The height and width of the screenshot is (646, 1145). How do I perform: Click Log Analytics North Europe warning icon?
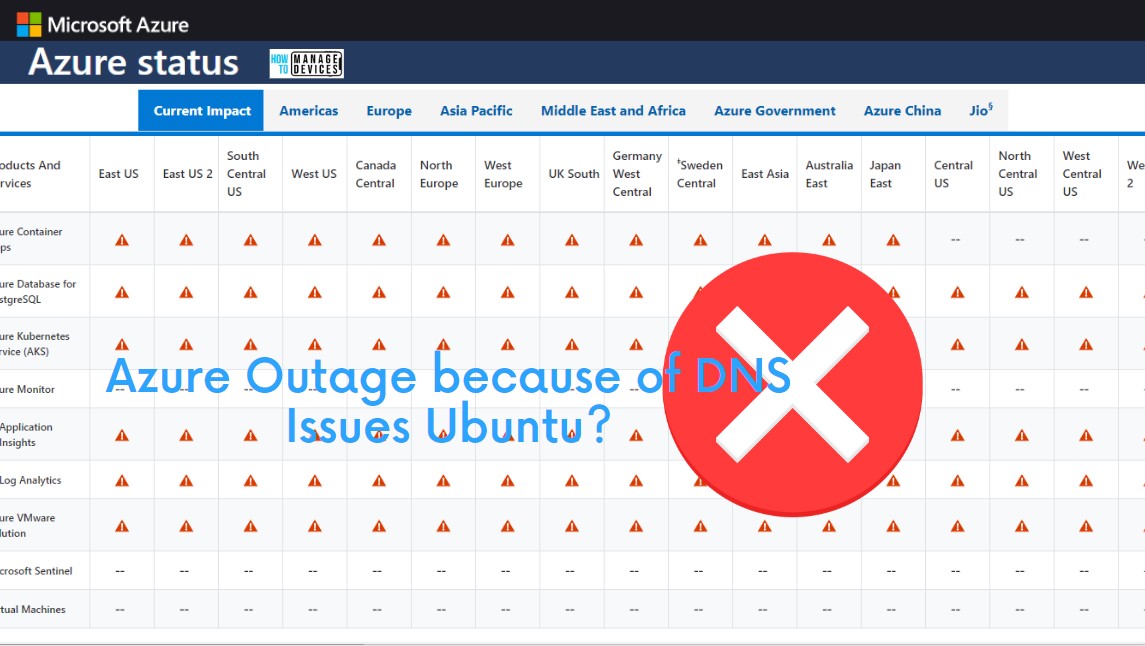pyautogui.click(x=443, y=481)
